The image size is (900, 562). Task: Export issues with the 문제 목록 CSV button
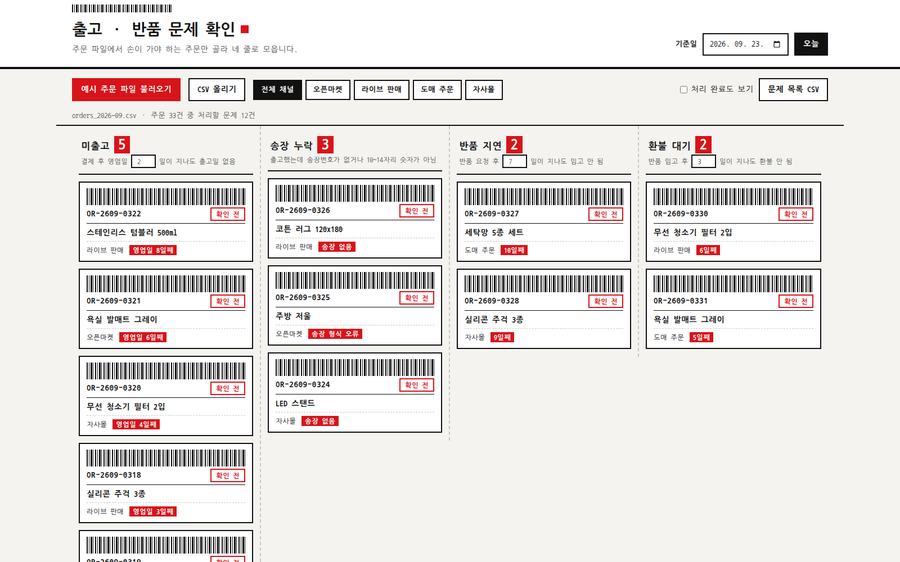pyautogui.click(x=793, y=90)
